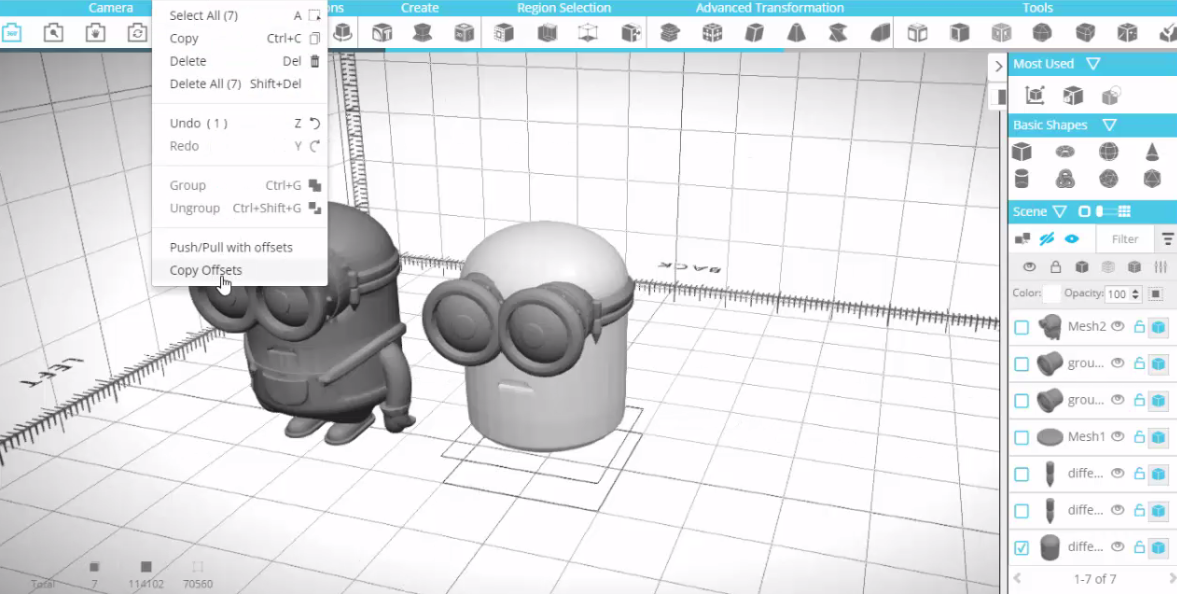
Task: Add the icosahedron shape from Basic Shapes
Action: tap(1151, 179)
